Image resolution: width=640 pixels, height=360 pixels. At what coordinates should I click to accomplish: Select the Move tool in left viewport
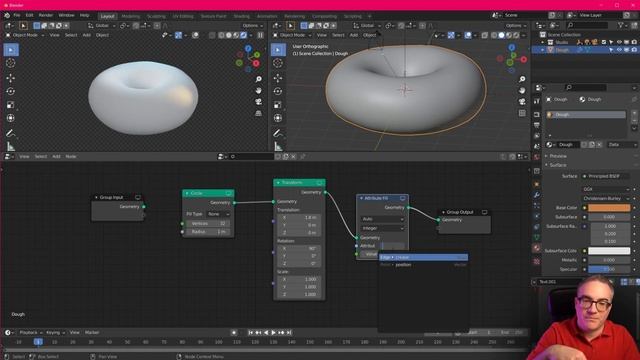11,78
